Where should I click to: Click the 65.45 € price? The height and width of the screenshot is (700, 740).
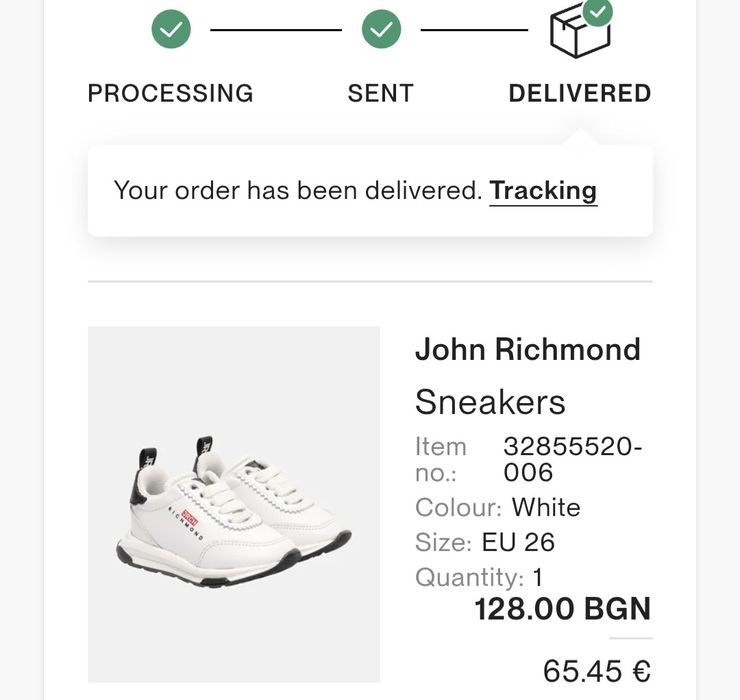[597, 669]
